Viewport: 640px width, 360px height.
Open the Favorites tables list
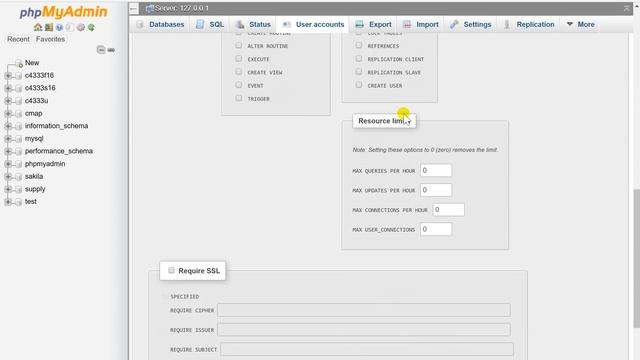point(50,39)
